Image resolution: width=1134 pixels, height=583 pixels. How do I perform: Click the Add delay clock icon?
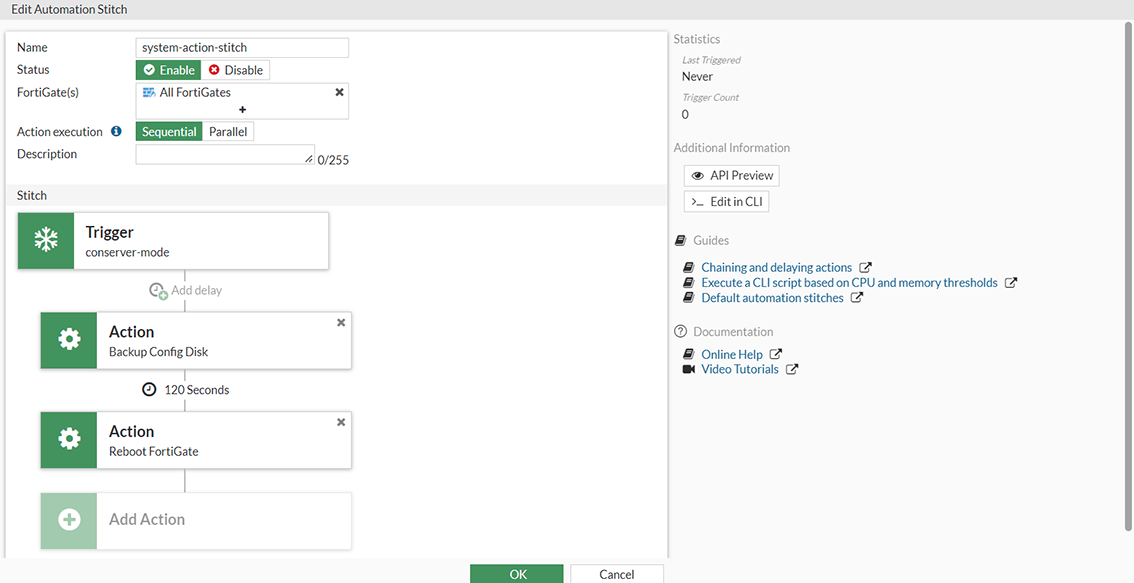coord(158,291)
